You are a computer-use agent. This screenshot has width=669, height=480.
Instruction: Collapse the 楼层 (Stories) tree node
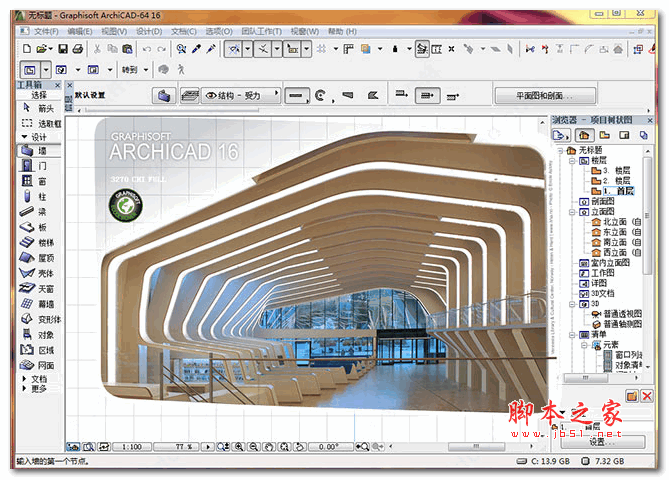pyautogui.click(x=572, y=161)
